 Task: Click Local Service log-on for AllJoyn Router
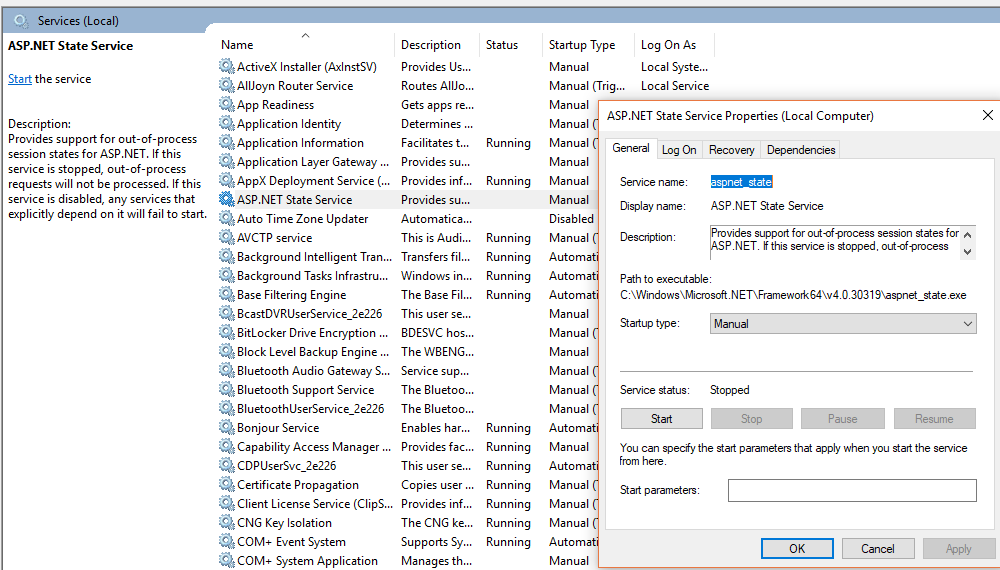675,86
